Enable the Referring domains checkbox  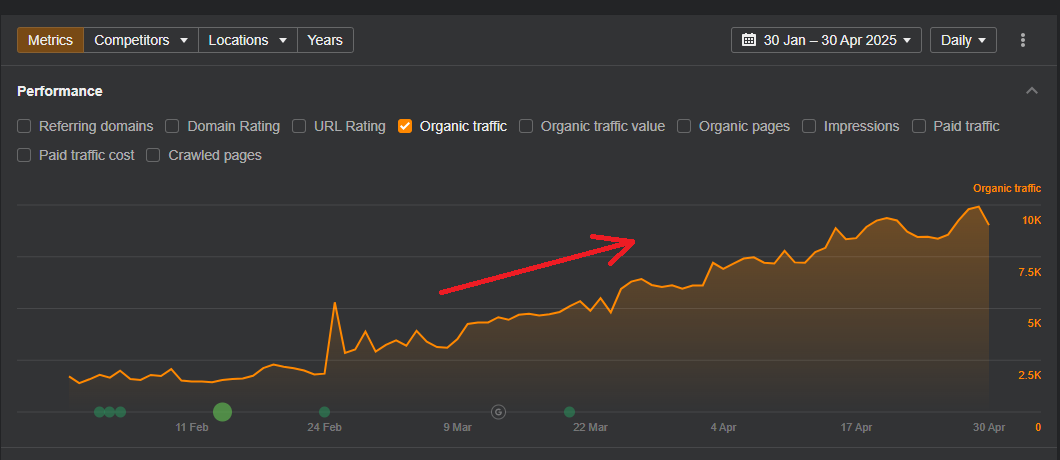point(24,126)
